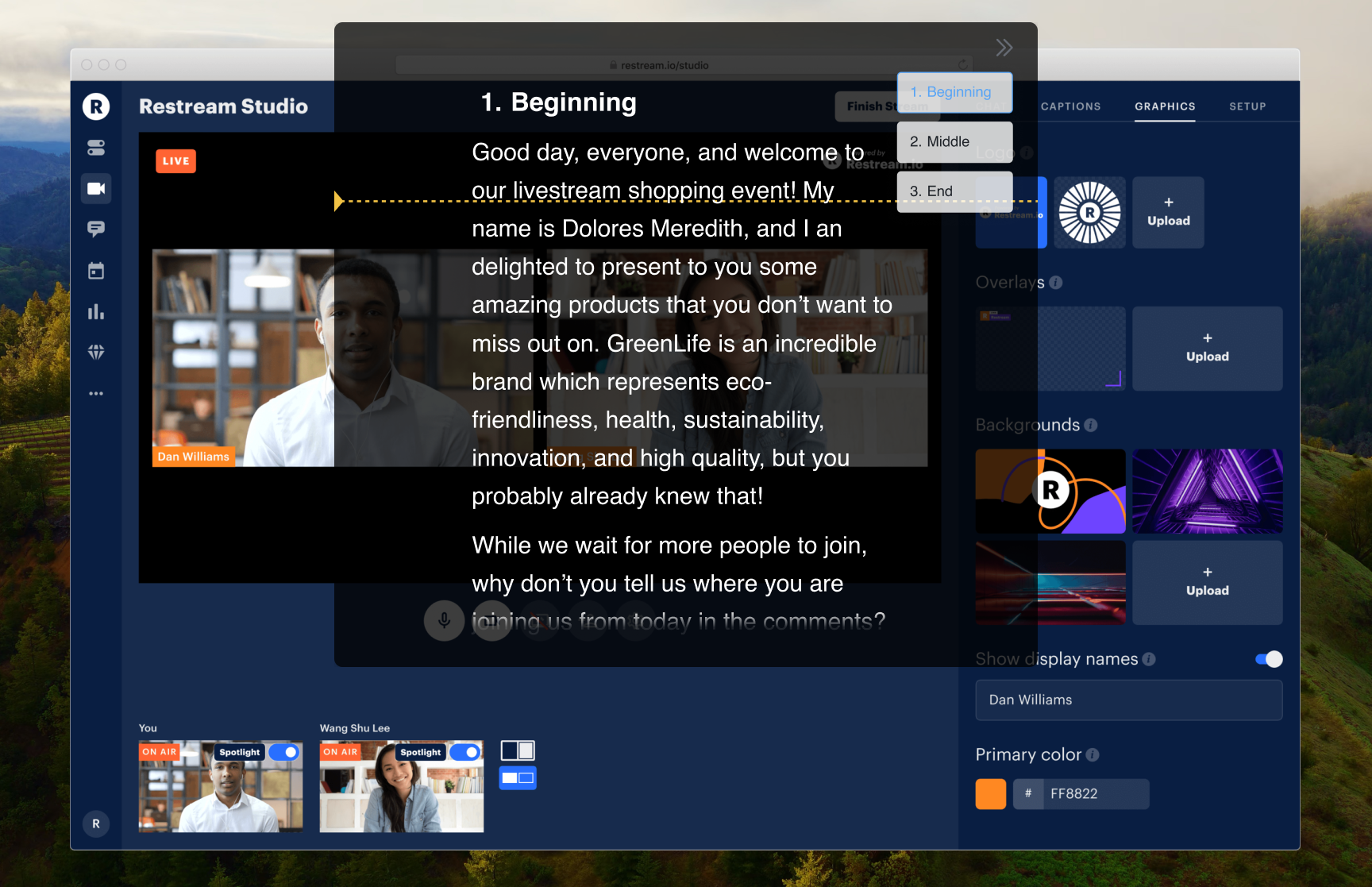The image size is (1372, 887).
Task: Open the calendar events icon in the sidebar
Action: 96,271
